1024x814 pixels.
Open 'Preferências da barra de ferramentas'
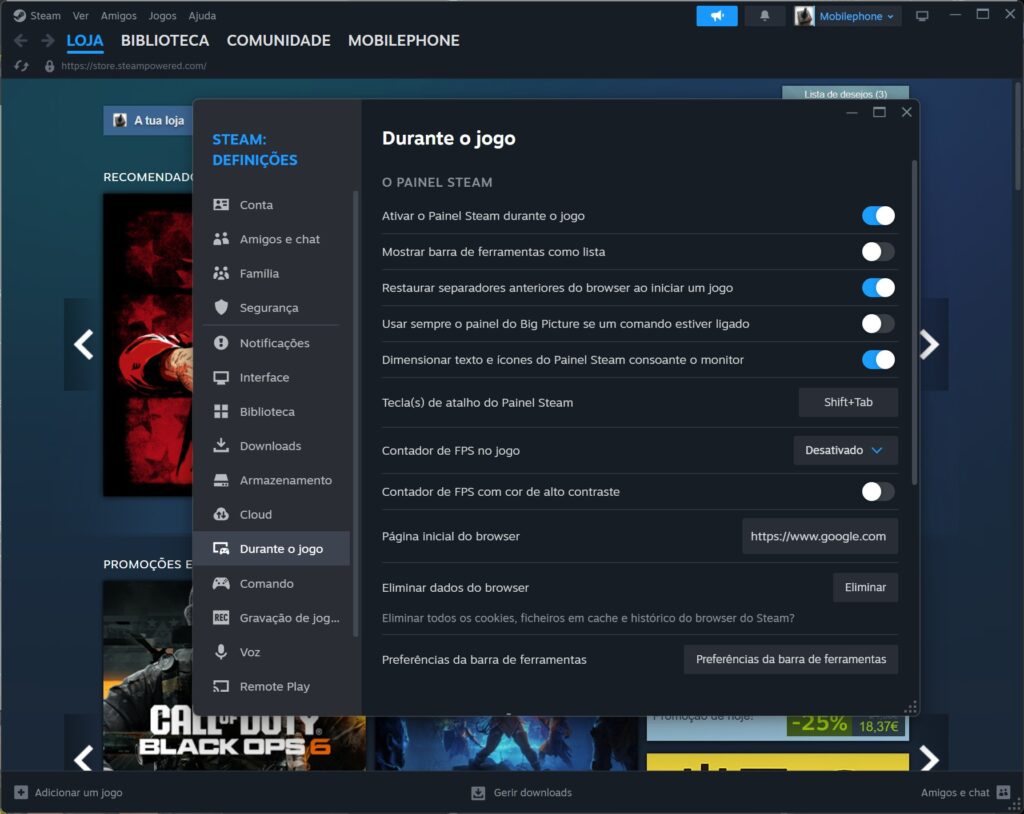pos(790,659)
